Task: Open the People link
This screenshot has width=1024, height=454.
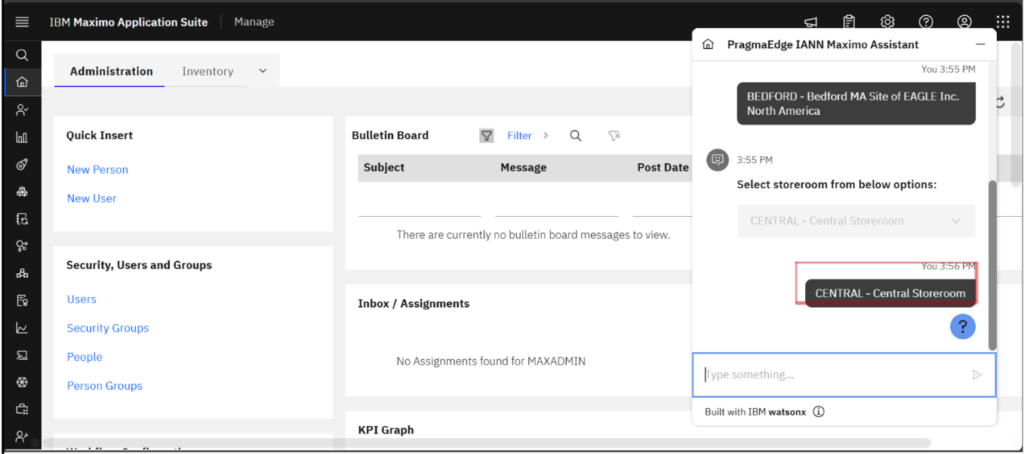Action: tap(85, 357)
